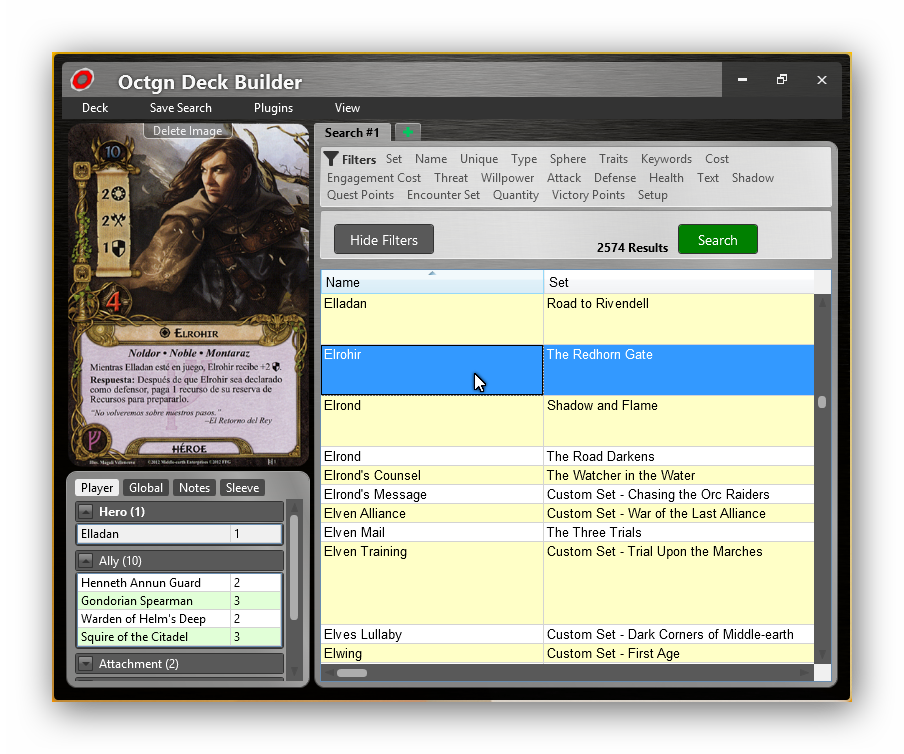Add the Sphere filter
The image size is (904, 754).
coord(567,159)
